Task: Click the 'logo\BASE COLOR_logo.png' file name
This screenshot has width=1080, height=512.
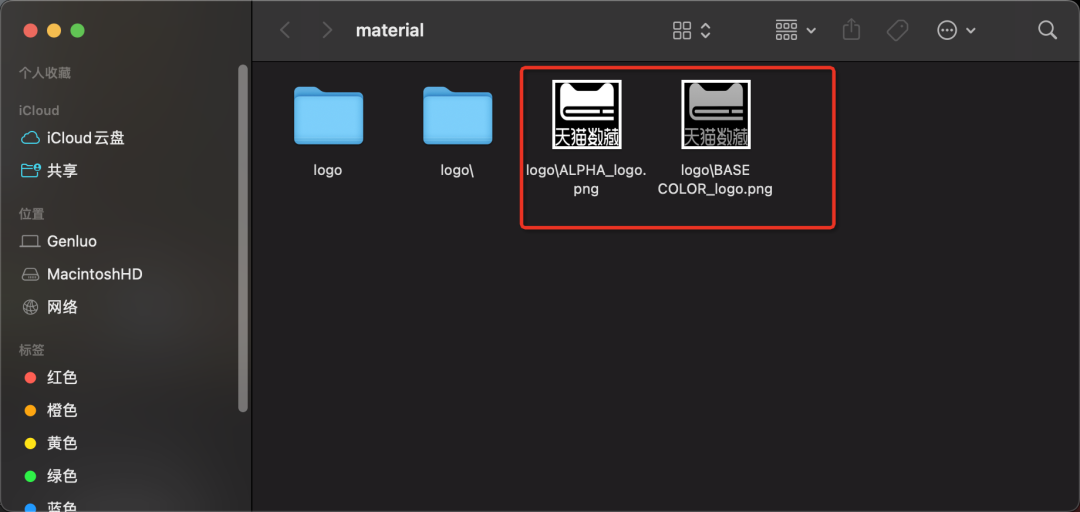Action: [x=715, y=179]
